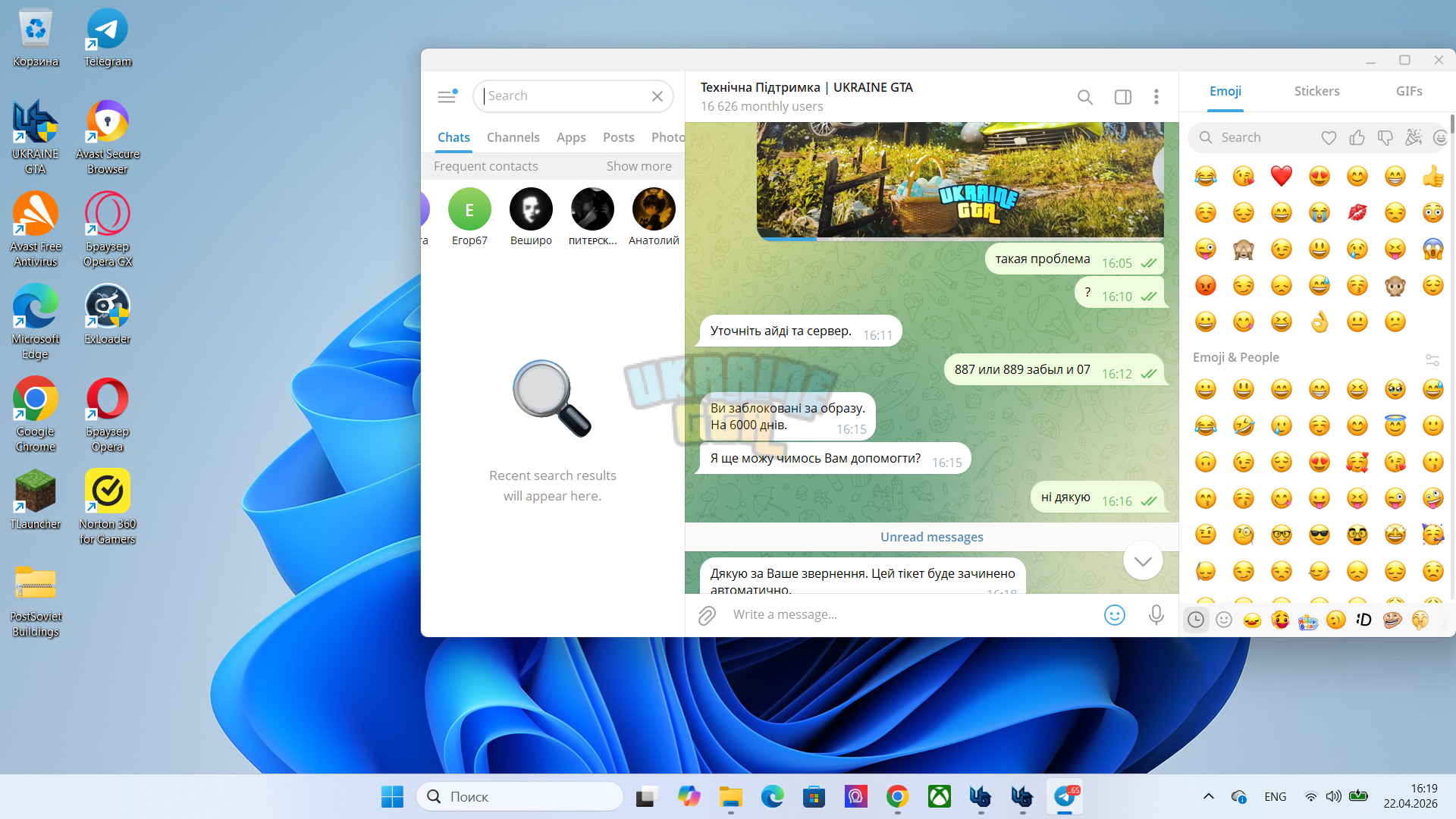Filter emoji by party popper category

(1414, 137)
